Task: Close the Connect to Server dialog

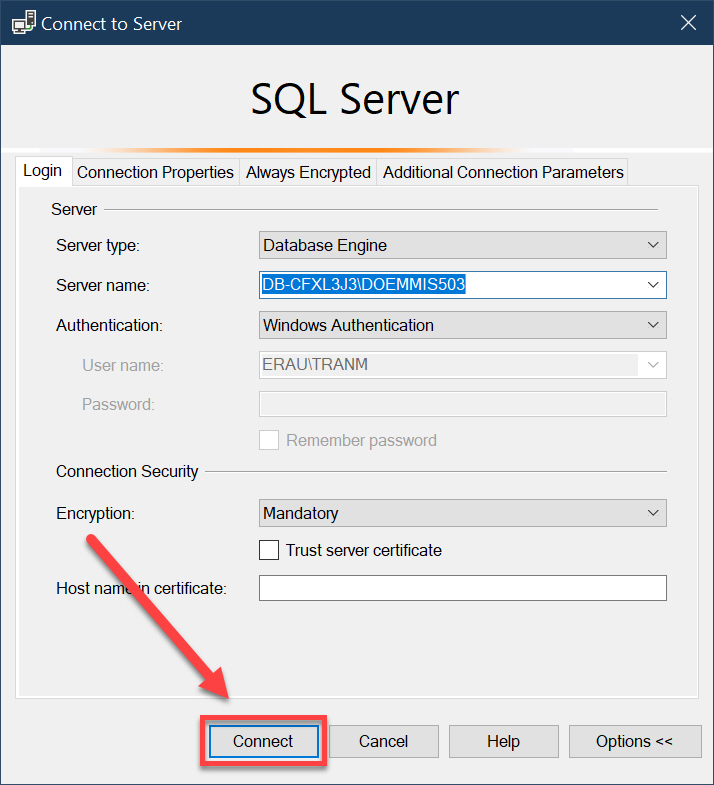Action: (x=688, y=23)
